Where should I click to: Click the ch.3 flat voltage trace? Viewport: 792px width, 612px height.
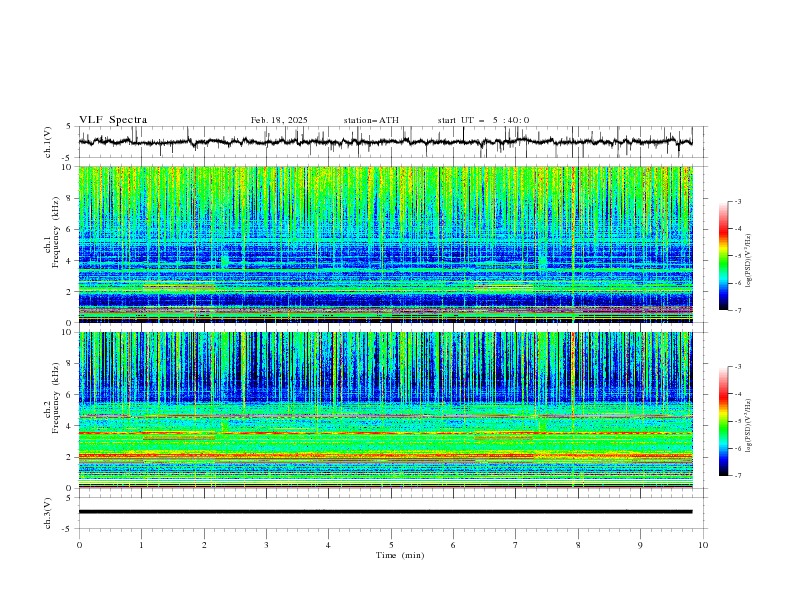386,512
